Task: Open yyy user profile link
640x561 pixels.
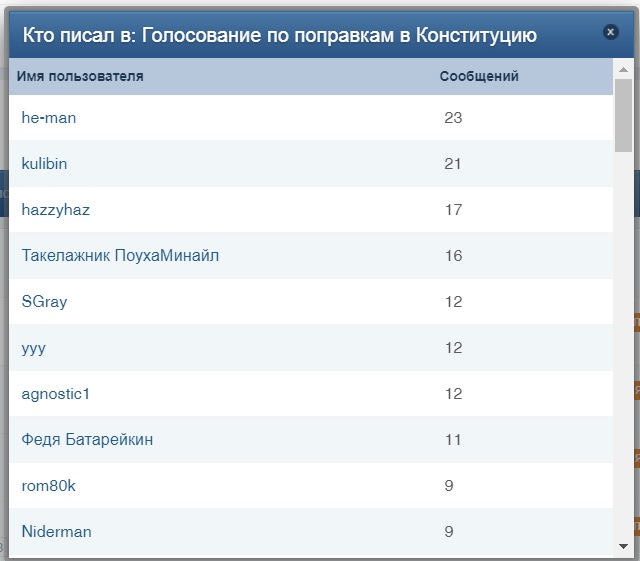Action: 33,349
